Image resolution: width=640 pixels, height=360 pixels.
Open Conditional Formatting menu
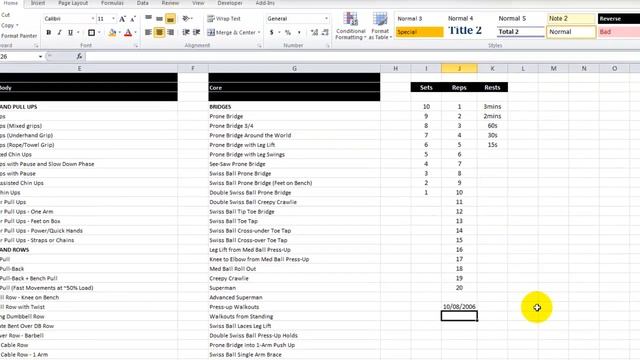(x=351, y=26)
